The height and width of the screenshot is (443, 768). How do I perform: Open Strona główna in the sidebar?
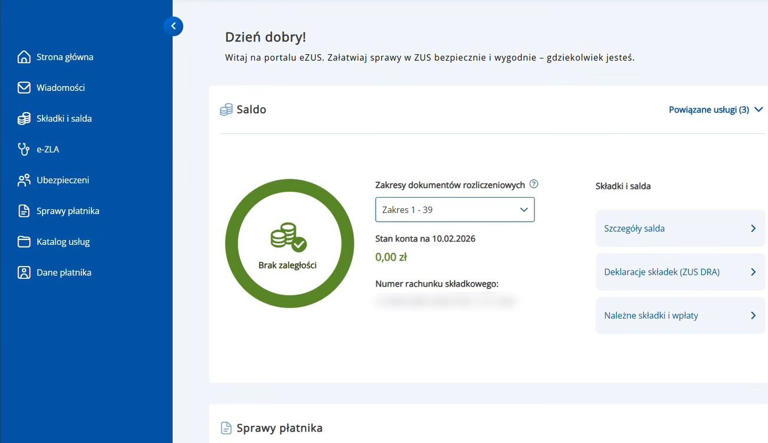tap(65, 57)
